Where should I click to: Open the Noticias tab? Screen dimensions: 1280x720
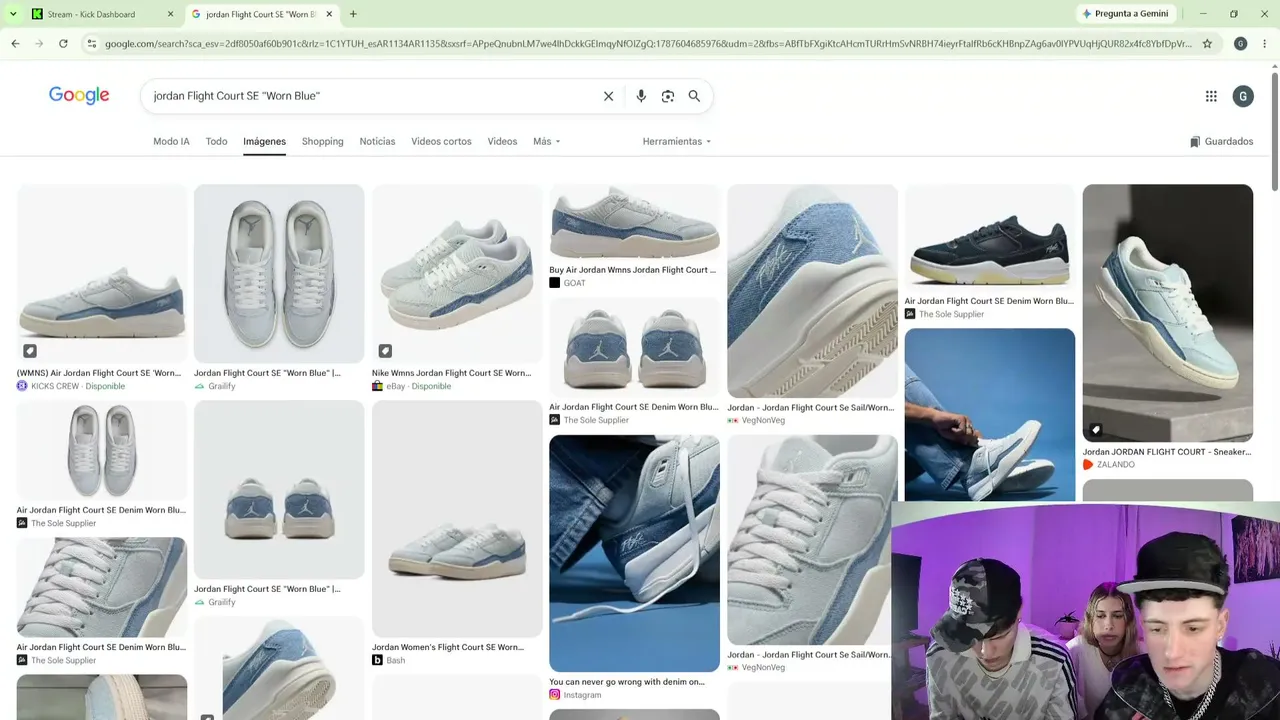click(377, 142)
